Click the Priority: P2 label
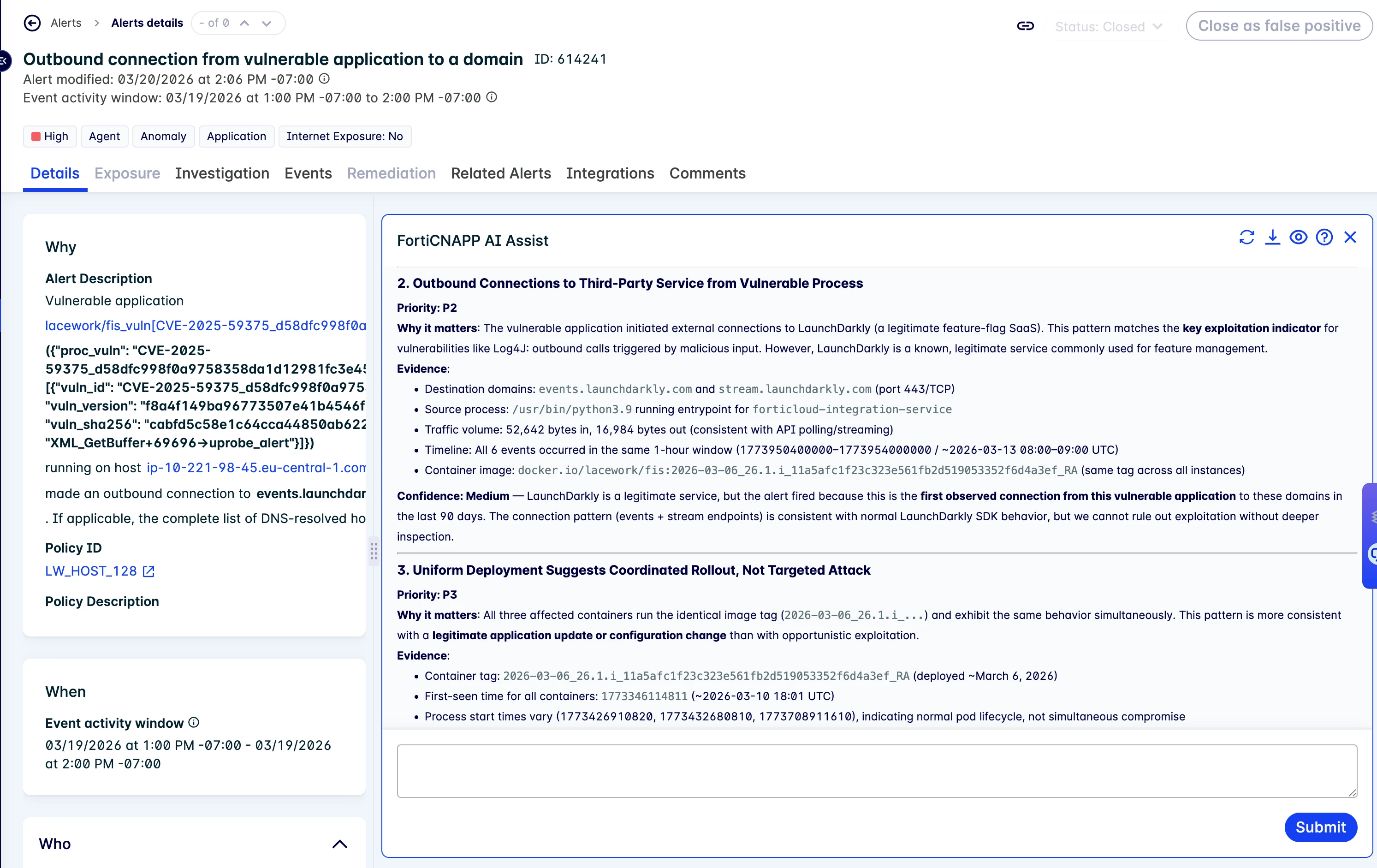The width and height of the screenshot is (1377, 868). coord(427,308)
